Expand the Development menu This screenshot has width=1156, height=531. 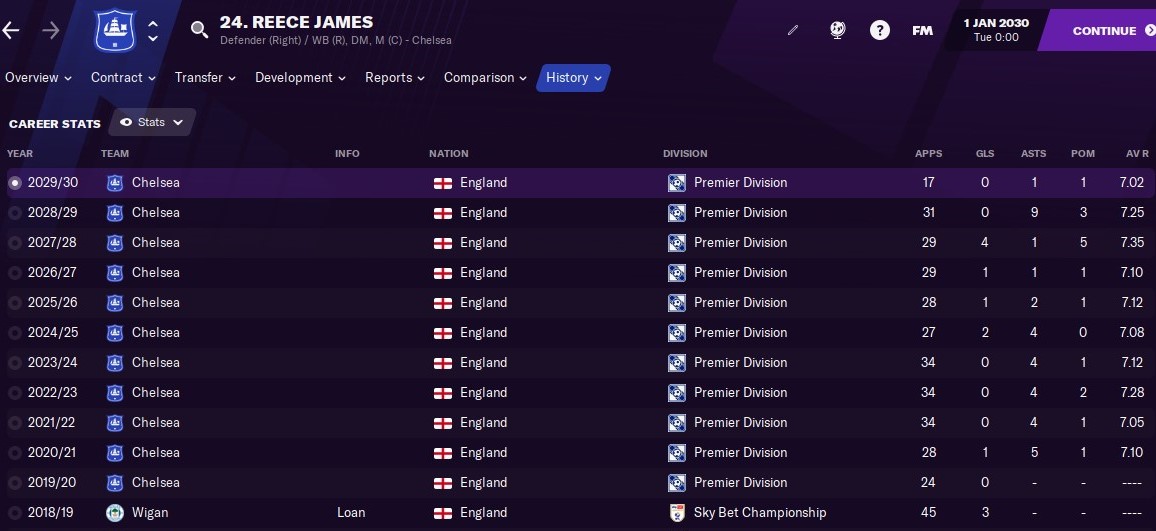point(300,77)
